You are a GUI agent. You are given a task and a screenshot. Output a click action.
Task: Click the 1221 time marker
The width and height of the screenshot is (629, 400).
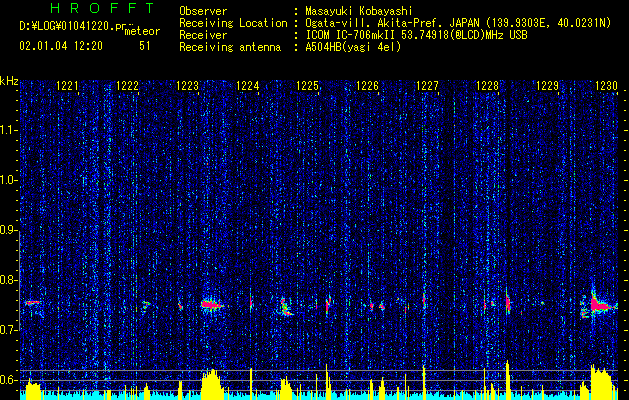67,86
